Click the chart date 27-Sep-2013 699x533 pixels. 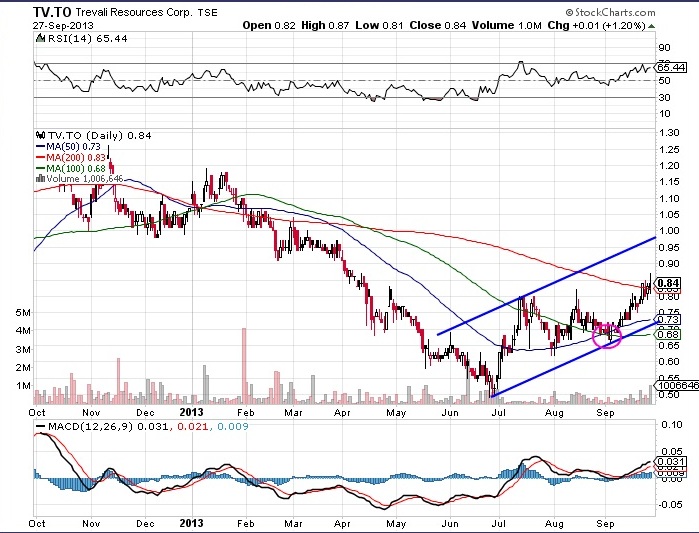[63, 25]
